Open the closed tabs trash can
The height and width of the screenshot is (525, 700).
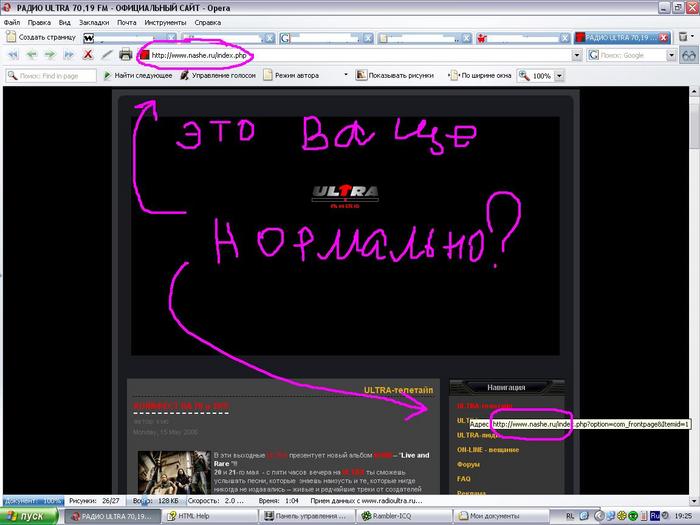(x=683, y=37)
